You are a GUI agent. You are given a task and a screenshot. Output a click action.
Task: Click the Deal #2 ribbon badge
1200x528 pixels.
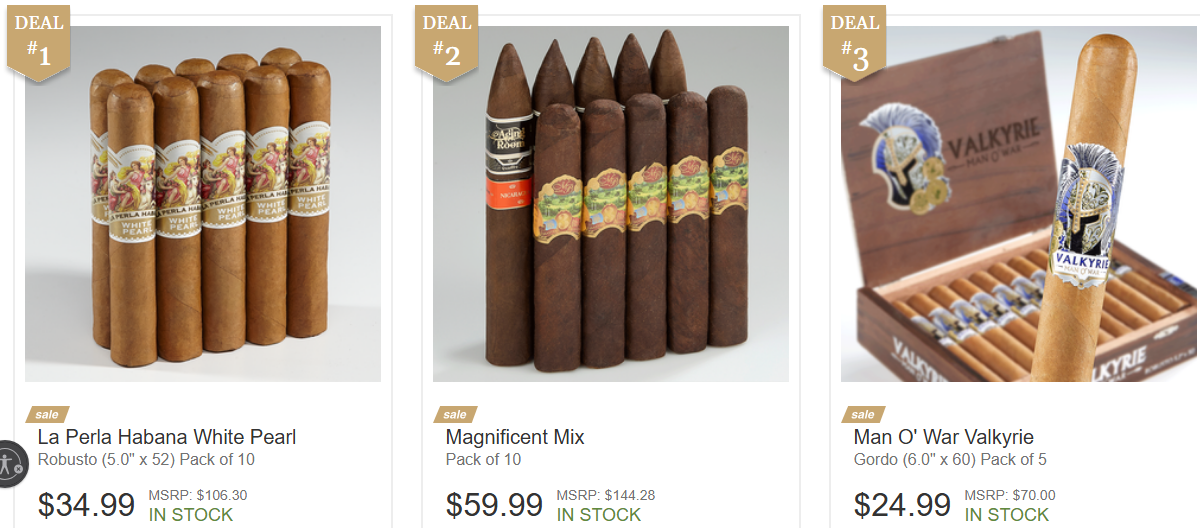click(447, 42)
